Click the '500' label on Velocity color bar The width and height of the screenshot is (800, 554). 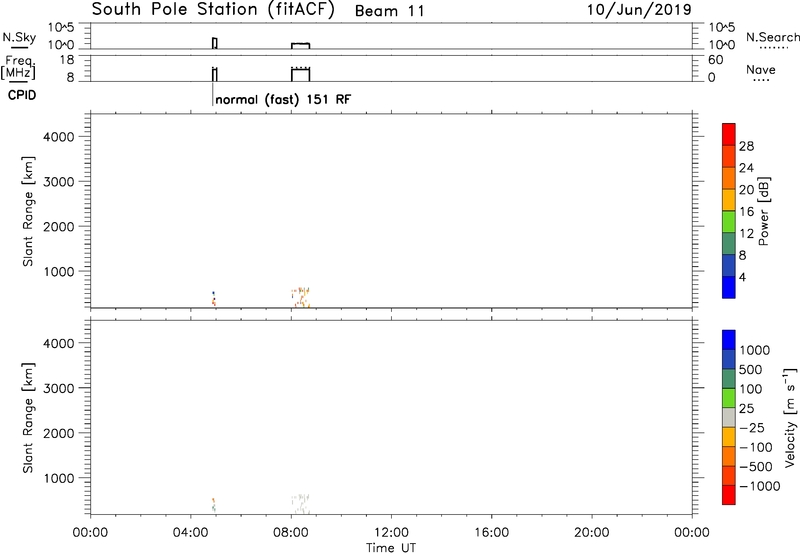[751, 369]
